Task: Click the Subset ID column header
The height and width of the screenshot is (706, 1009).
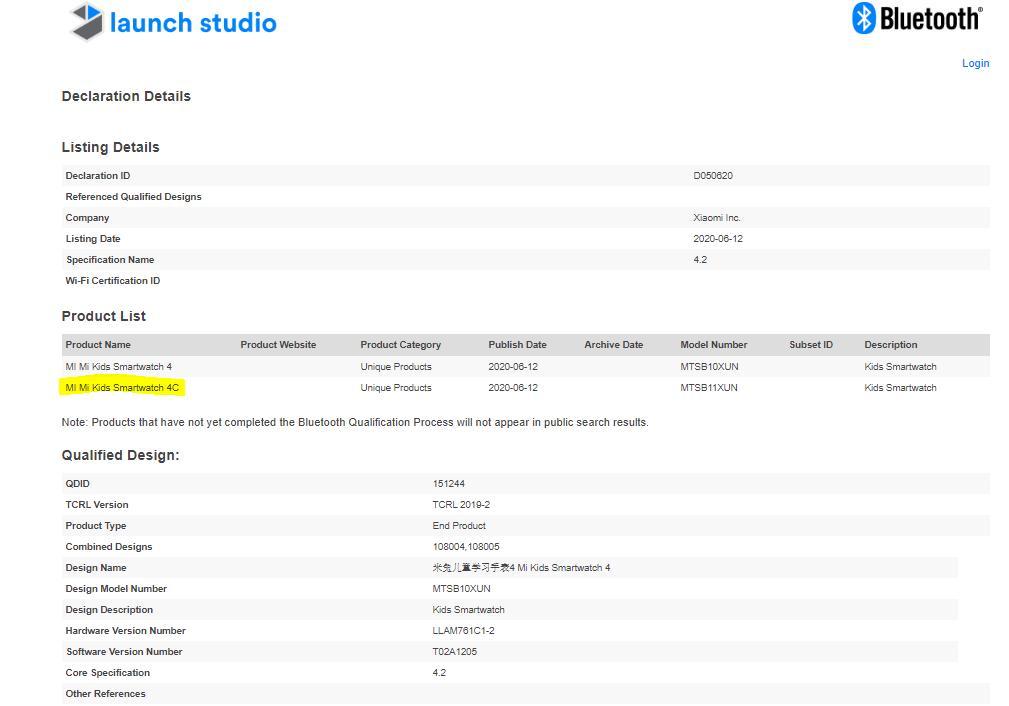Action: [810, 345]
